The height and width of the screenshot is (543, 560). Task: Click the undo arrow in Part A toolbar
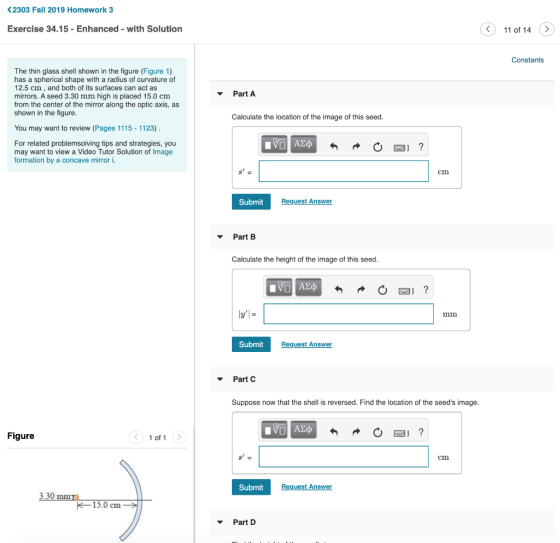[x=334, y=146]
